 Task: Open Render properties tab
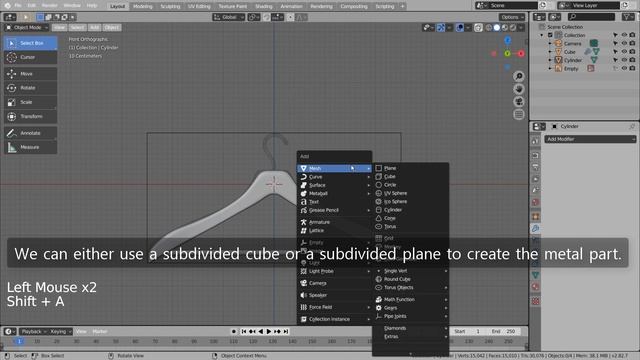click(x=536, y=156)
